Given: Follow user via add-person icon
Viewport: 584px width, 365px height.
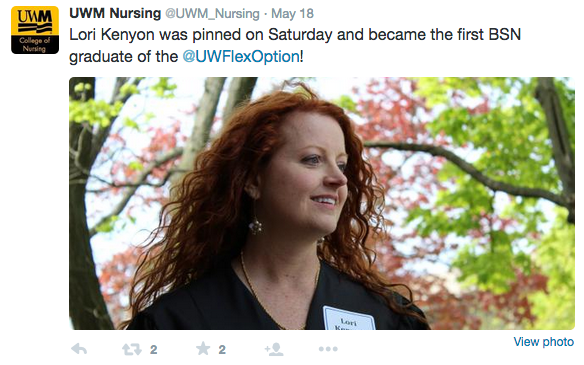Looking at the screenshot, I should (x=274, y=349).
